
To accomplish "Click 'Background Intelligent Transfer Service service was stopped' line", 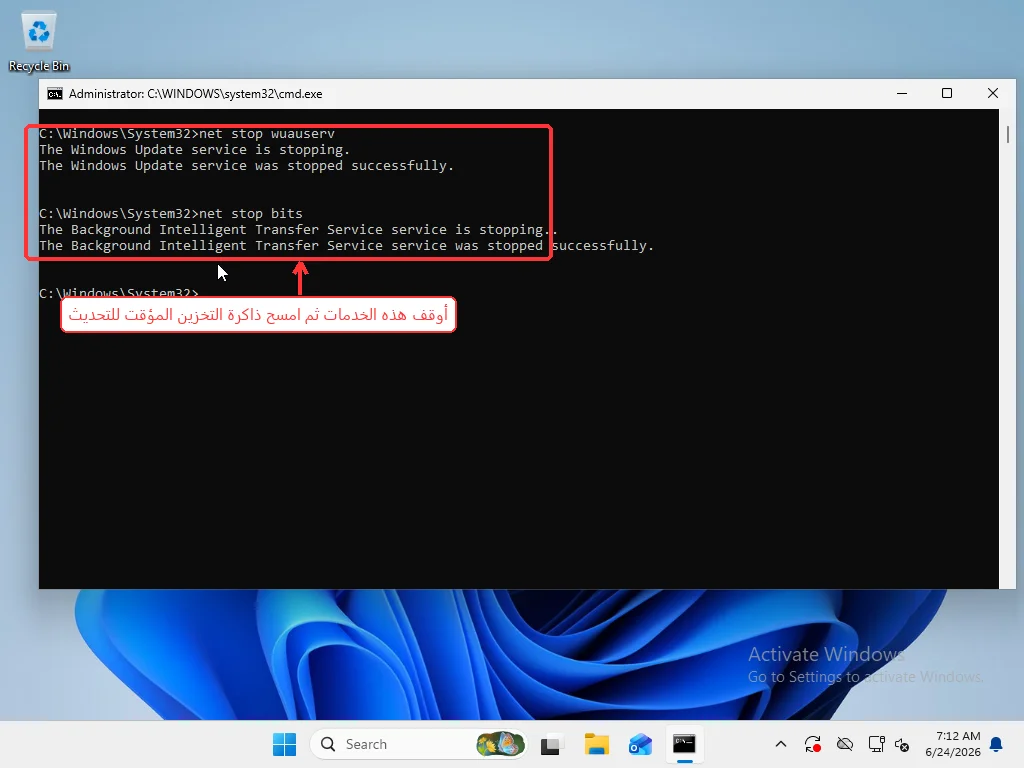I will click(346, 246).
